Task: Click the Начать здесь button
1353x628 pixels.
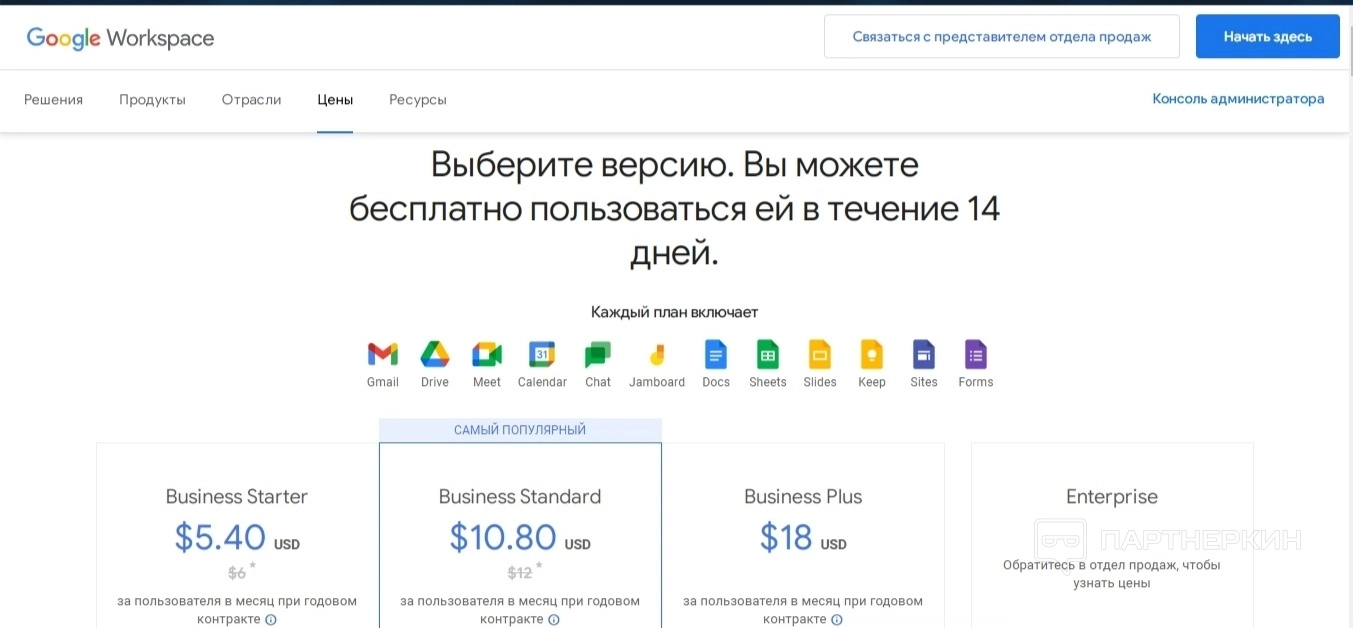Action: 1268,37
